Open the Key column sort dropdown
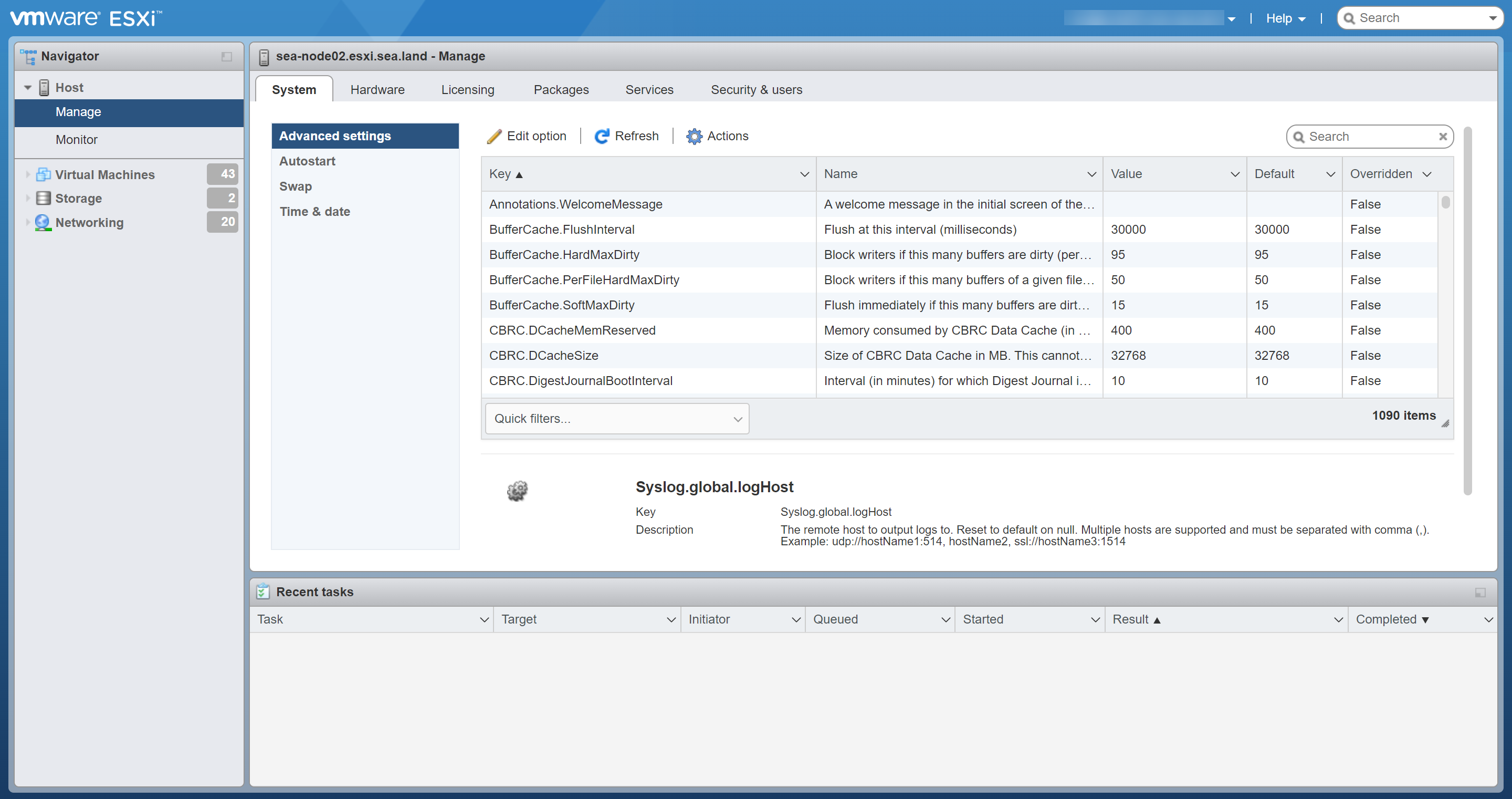The width and height of the screenshot is (1512, 799). point(804,174)
